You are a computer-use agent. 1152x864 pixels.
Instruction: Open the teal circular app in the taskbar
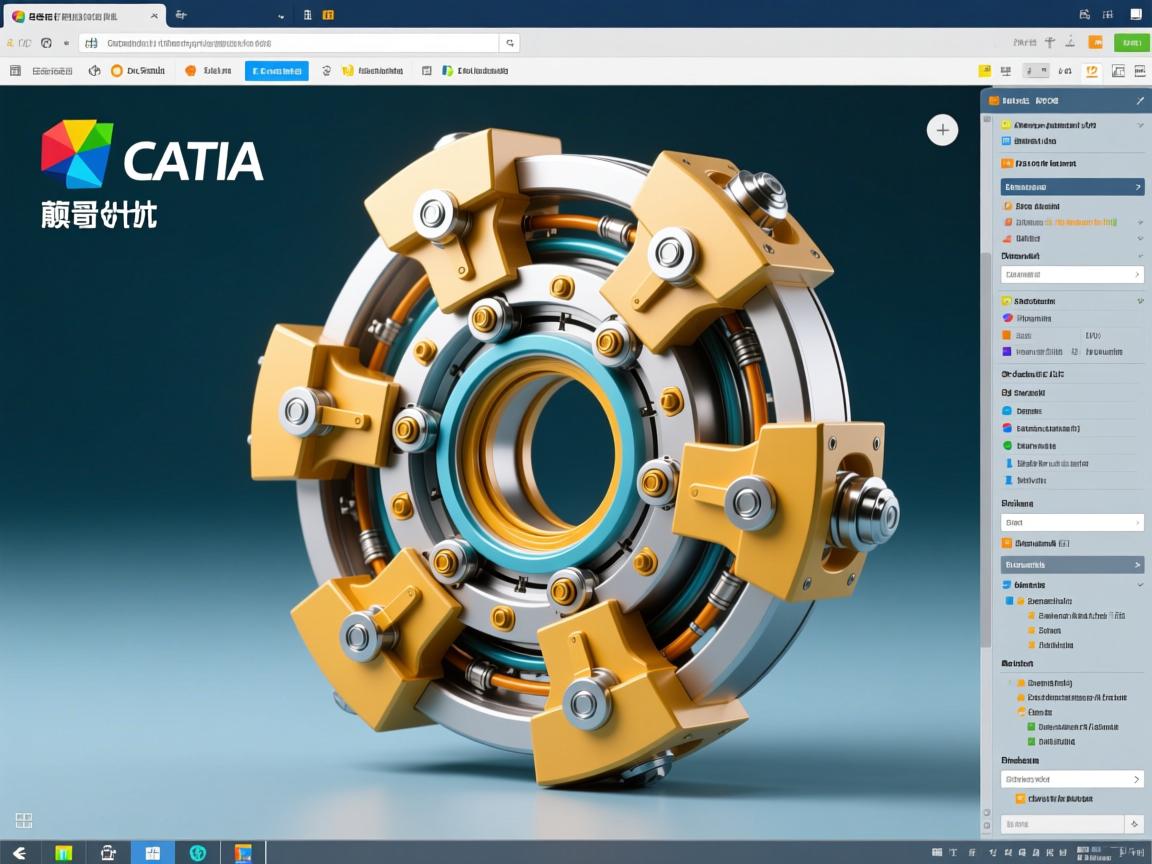pos(197,853)
